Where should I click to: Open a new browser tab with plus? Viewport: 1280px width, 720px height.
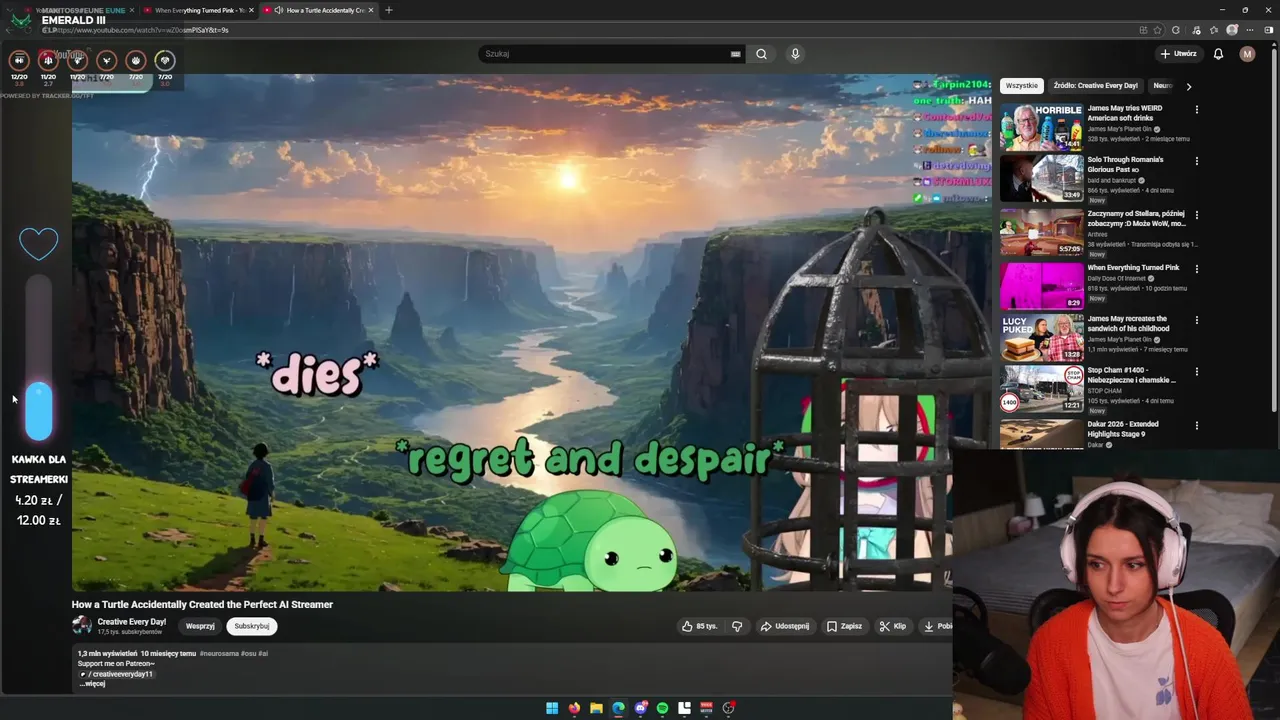(x=389, y=10)
